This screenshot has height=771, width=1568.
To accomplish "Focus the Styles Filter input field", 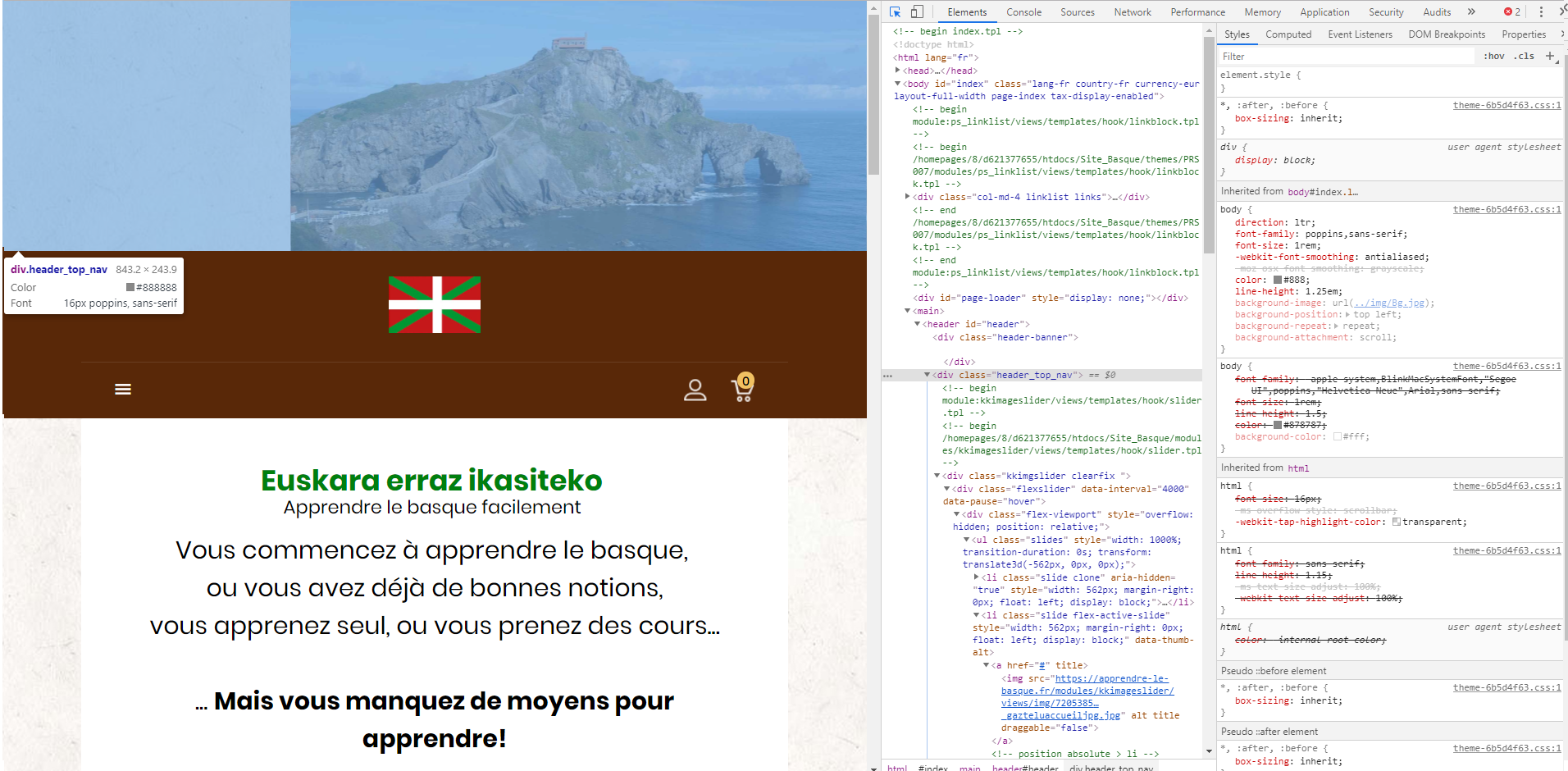I will (1346, 57).
